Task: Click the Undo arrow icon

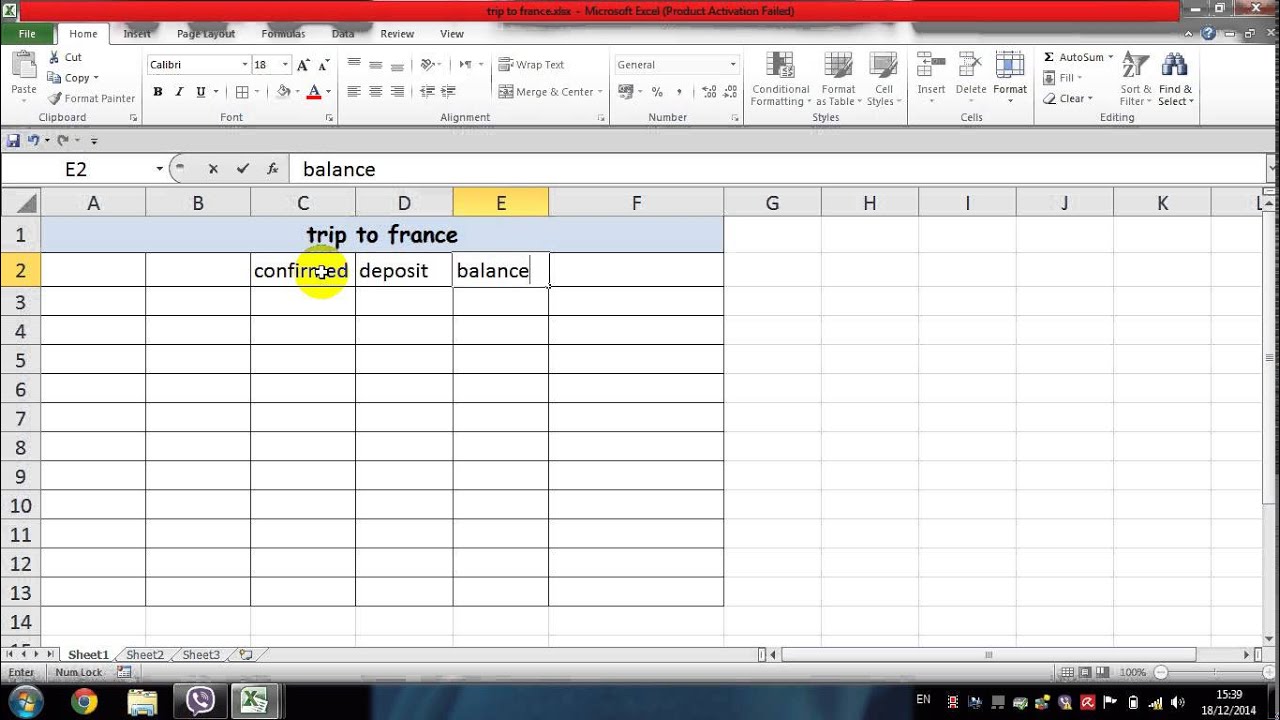Action: click(33, 141)
